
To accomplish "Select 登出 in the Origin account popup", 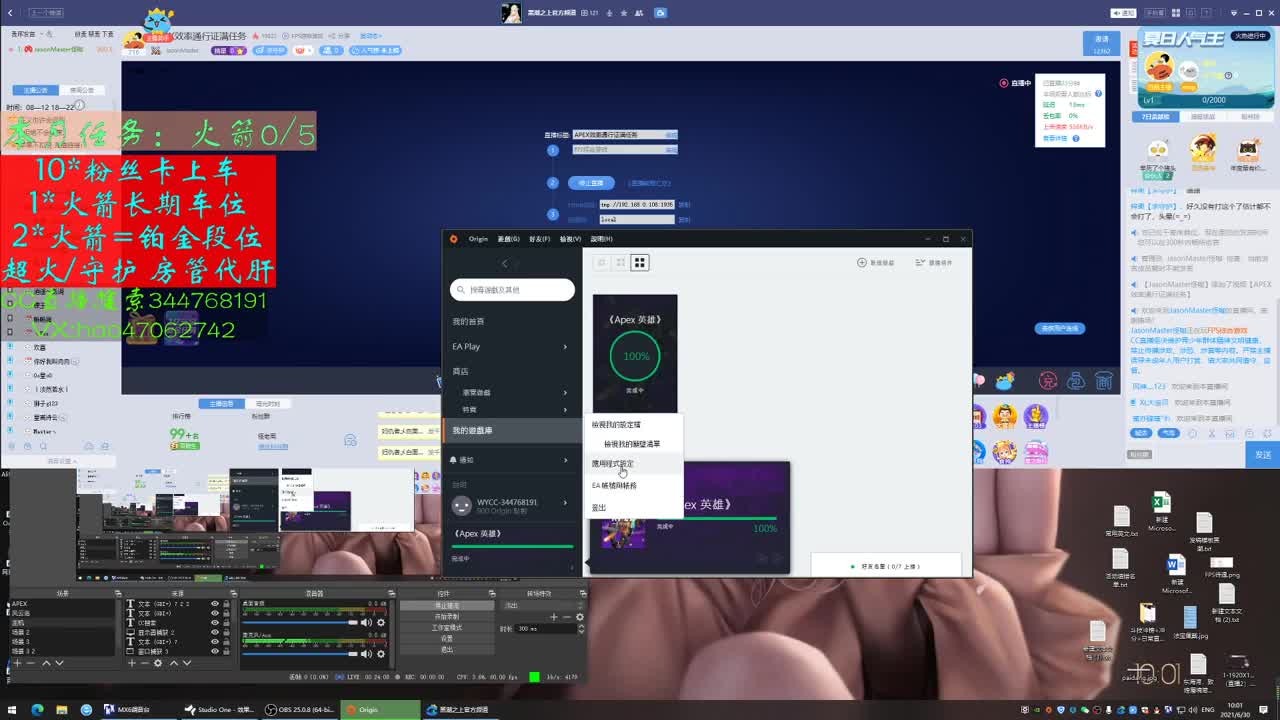I will pyautogui.click(x=599, y=508).
